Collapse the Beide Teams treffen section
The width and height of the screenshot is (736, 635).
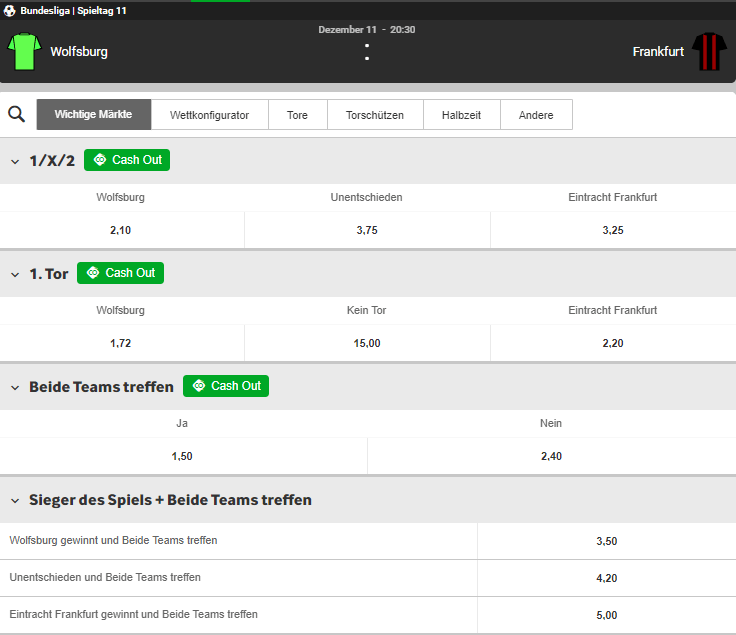point(15,388)
